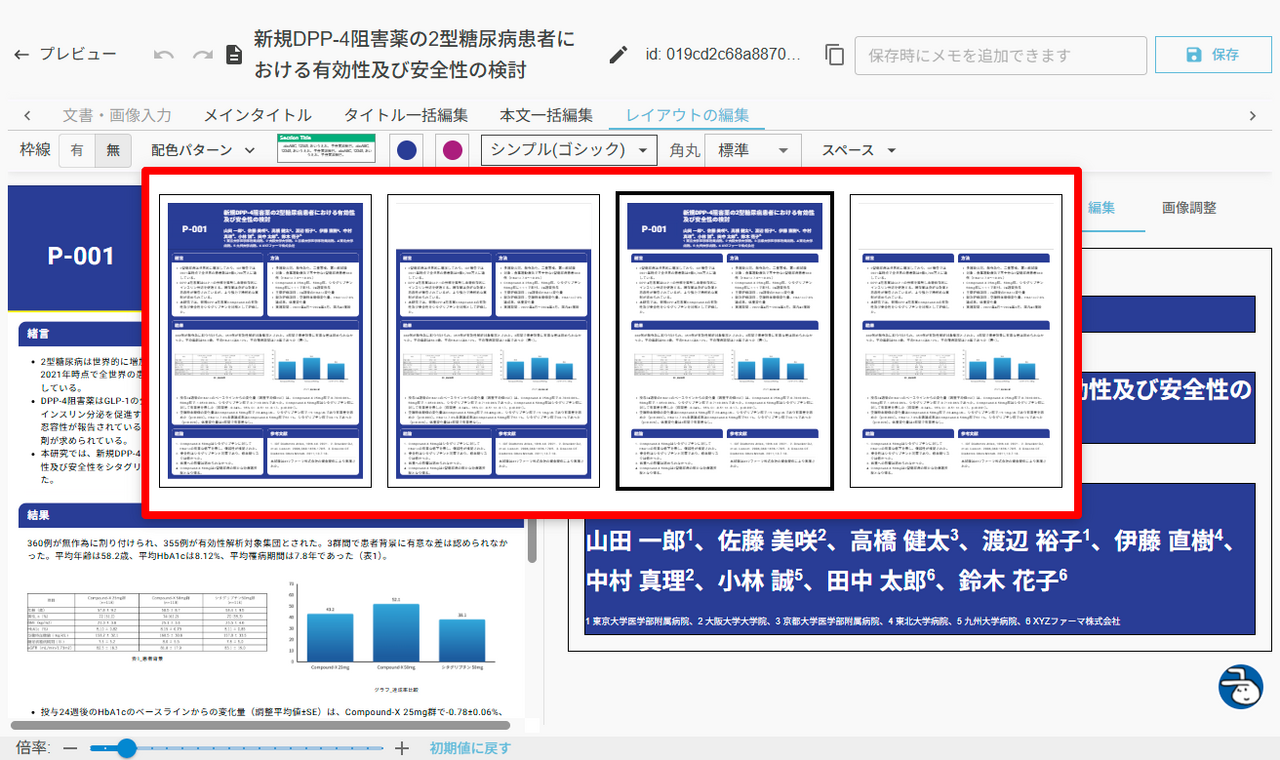Viewport: 1280px width, 760px height.
Task: Click the back arrow next to プレビュー
Action: (x=21, y=55)
